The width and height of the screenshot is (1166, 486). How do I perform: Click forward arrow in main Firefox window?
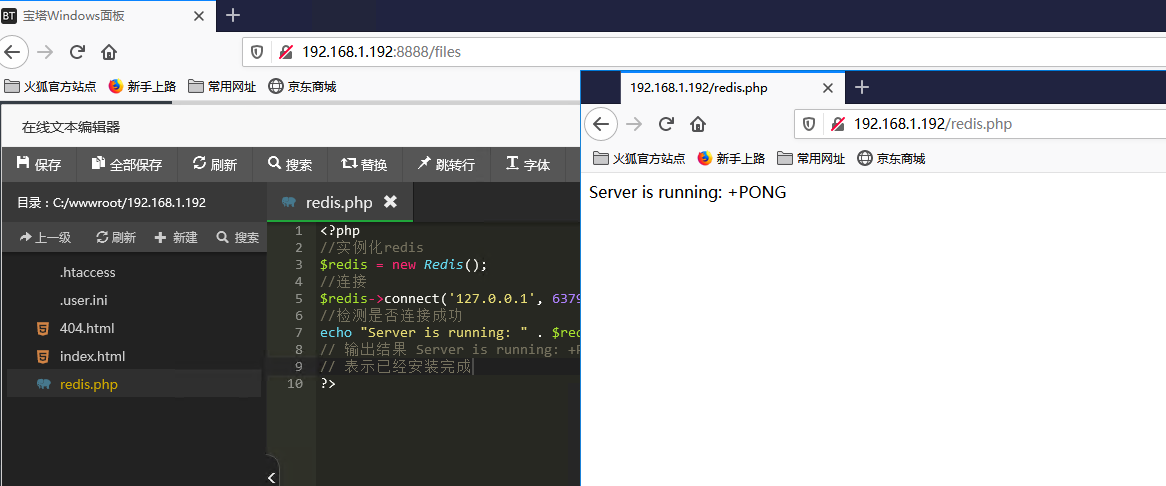point(45,52)
